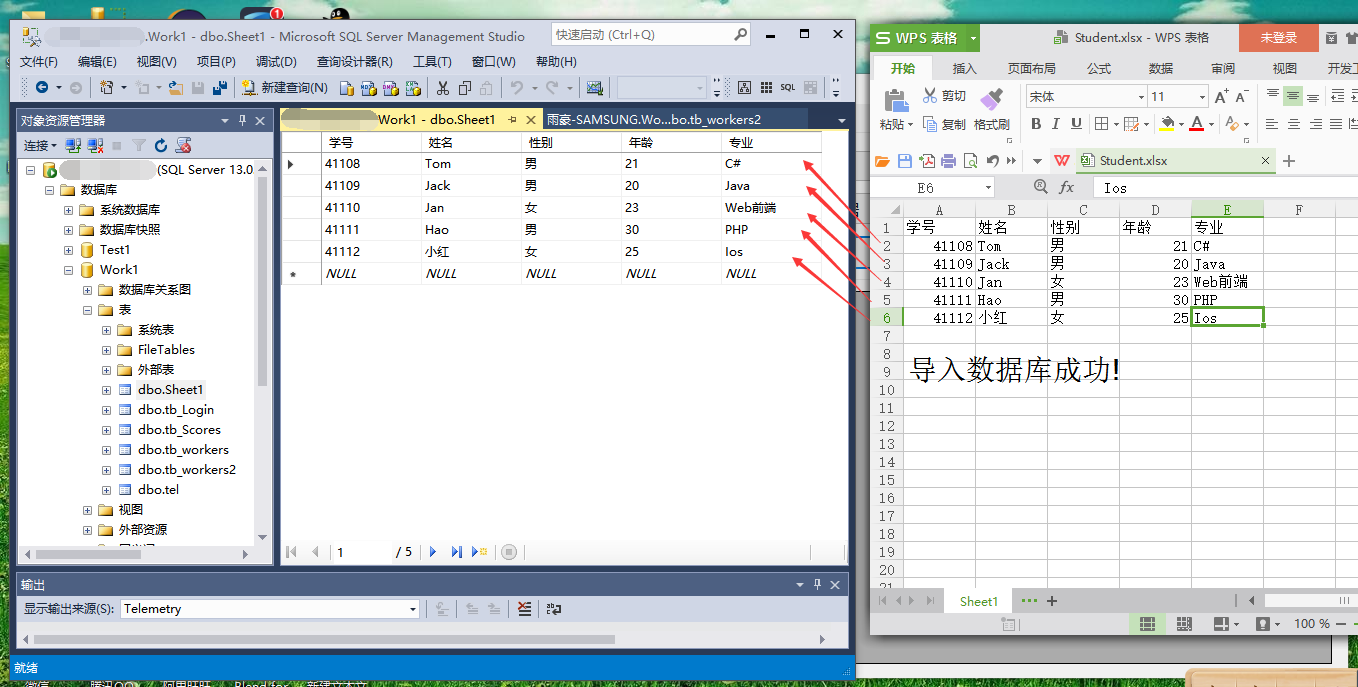Screen dimensions: 1358x687
Task: Click the red font color swatch in WPS
Action: click(1197, 124)
